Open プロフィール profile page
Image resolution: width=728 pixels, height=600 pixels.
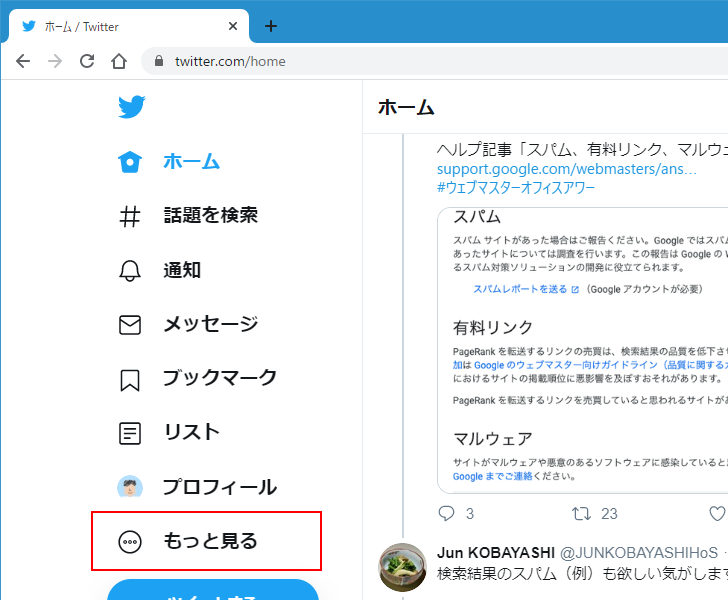coord(198,487)
